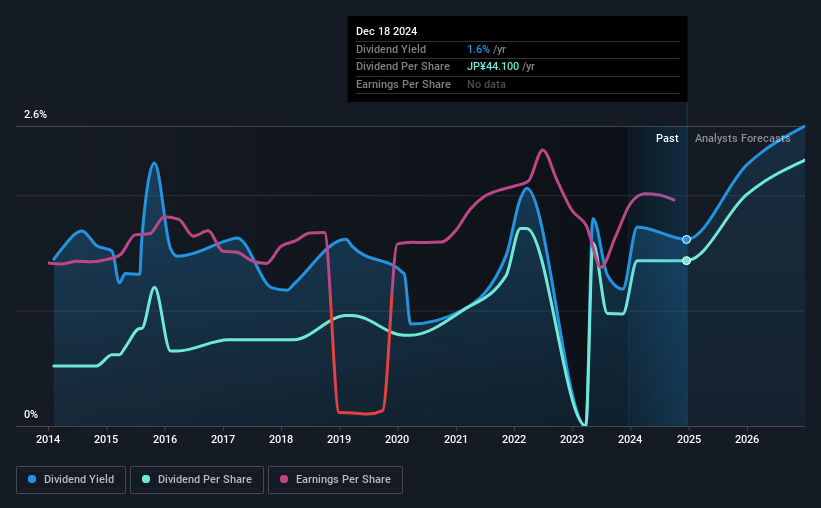Screen dimensions: 821x508
Task: Click the JP¥44.100 dividend per share value
Action: click(x=493, y=67)
